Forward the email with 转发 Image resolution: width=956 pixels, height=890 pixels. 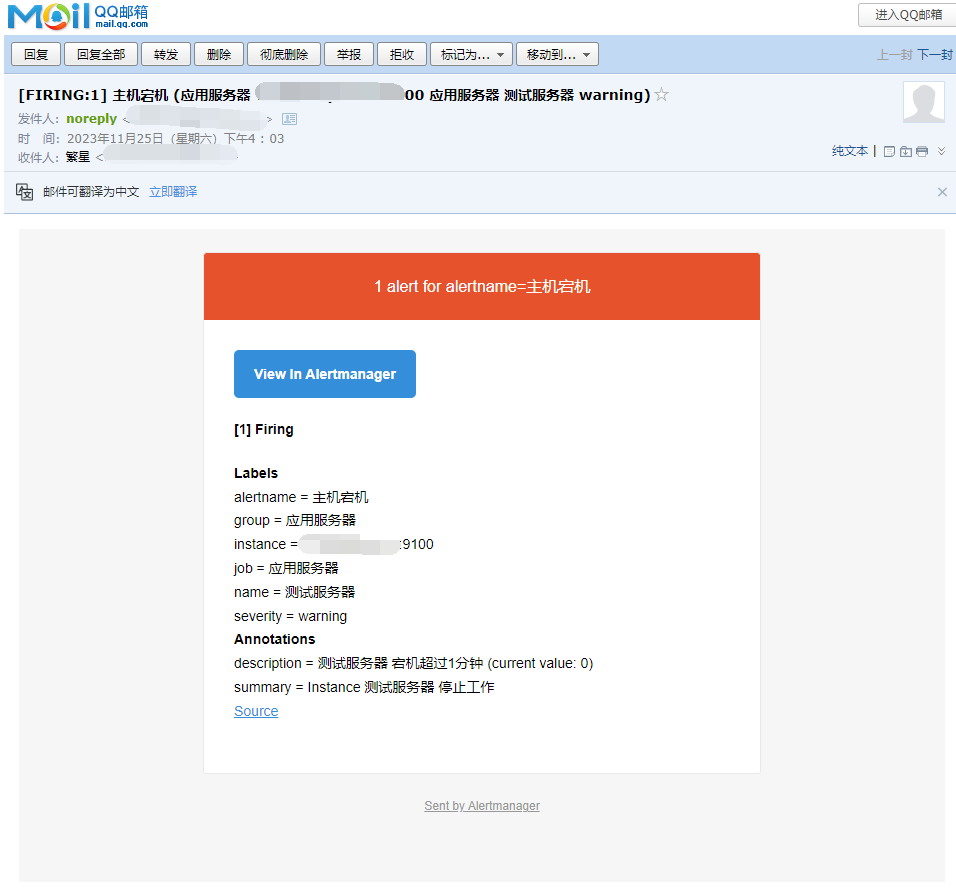pyautogui.click(x=166, y=54)
